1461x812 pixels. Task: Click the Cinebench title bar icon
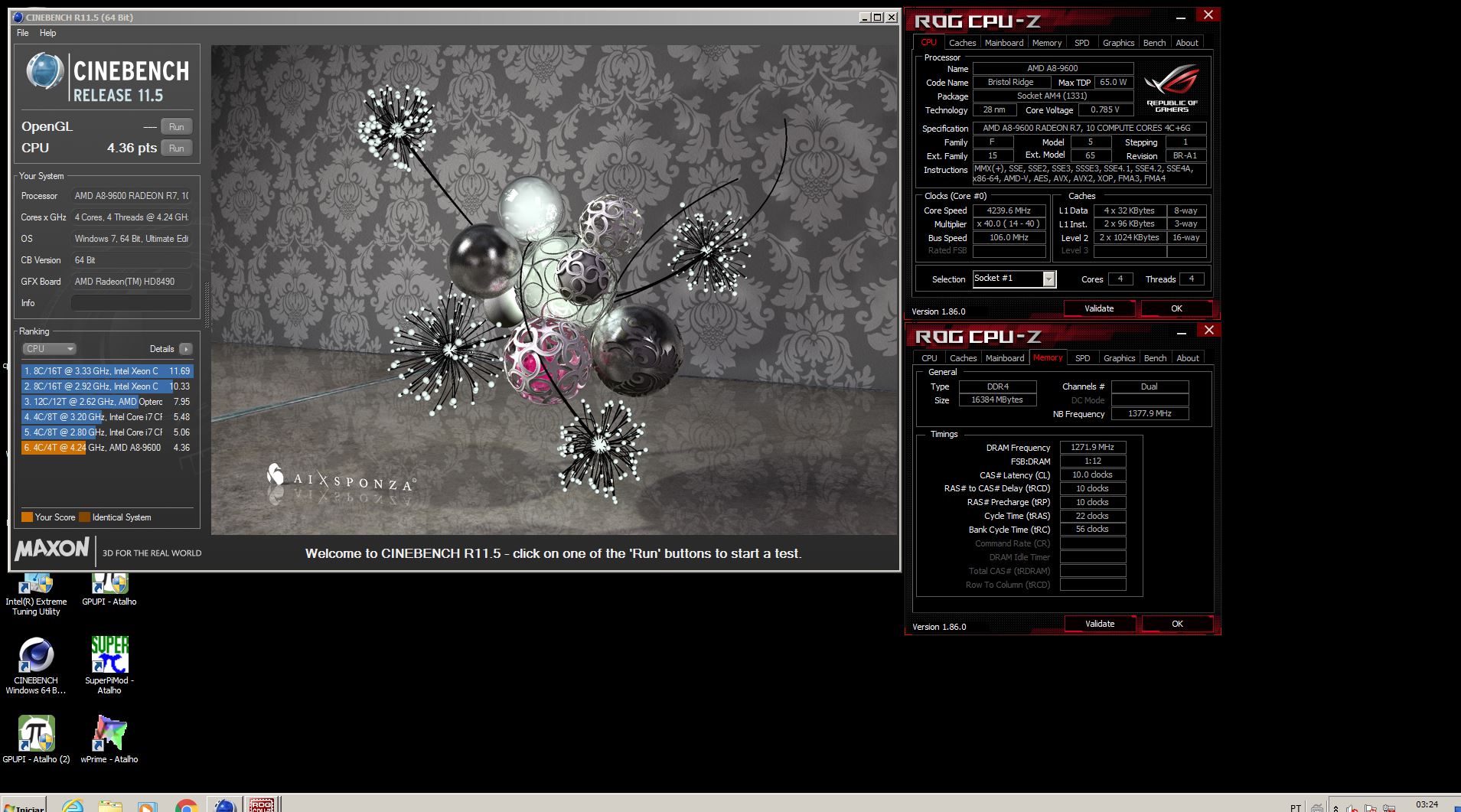18,17
